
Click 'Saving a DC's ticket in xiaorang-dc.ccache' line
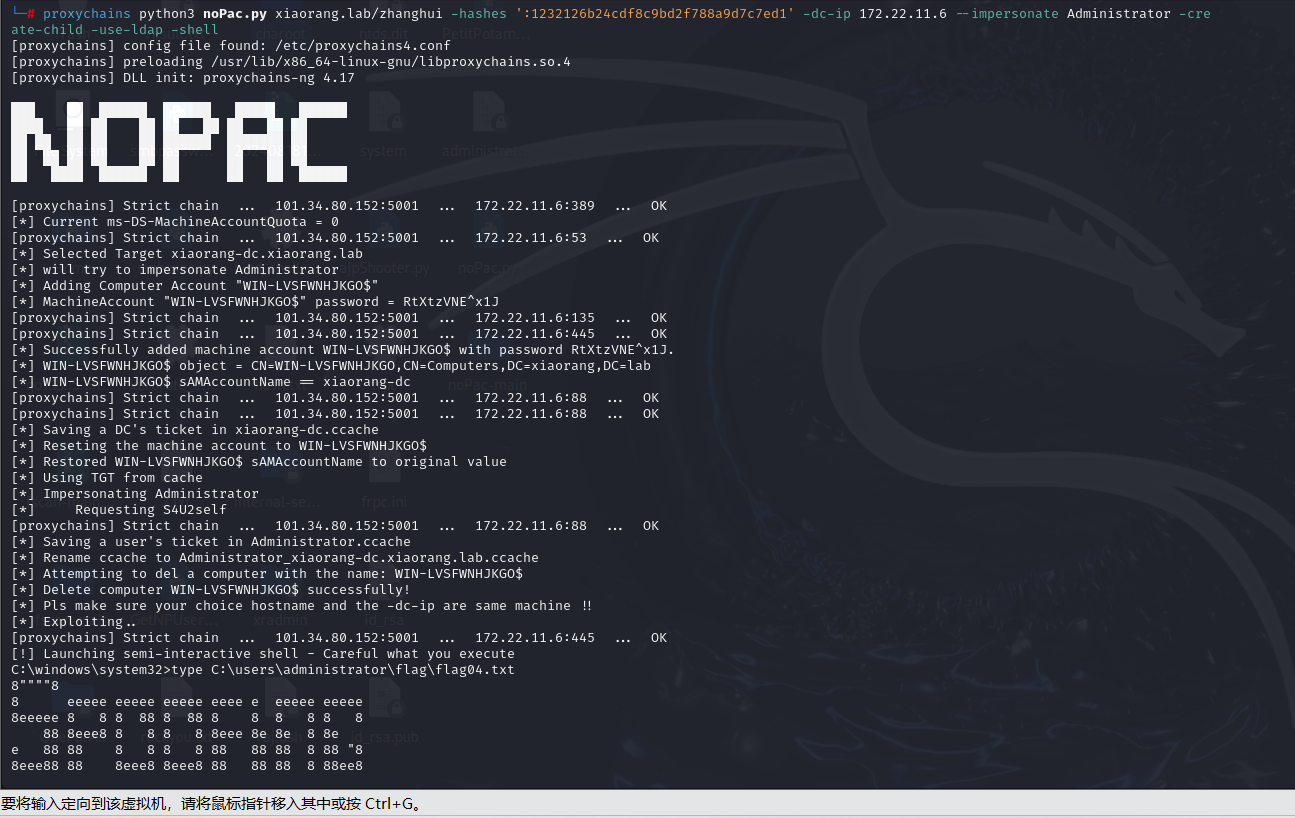click(x=195, y=430)
